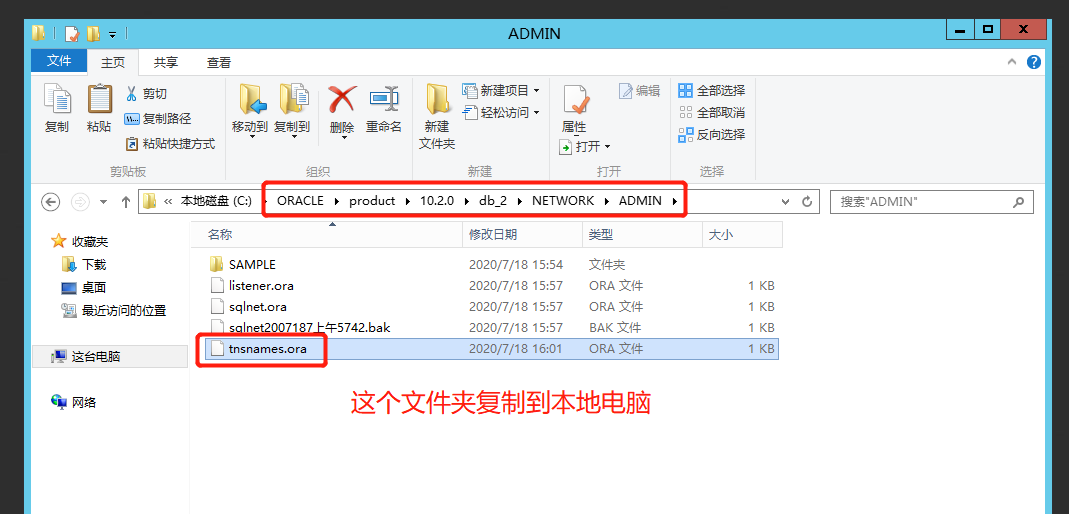Viewport: 1069px width, 514px height.
Task: Open the recent locations dropdown arrow
Action: coord(104,202)
